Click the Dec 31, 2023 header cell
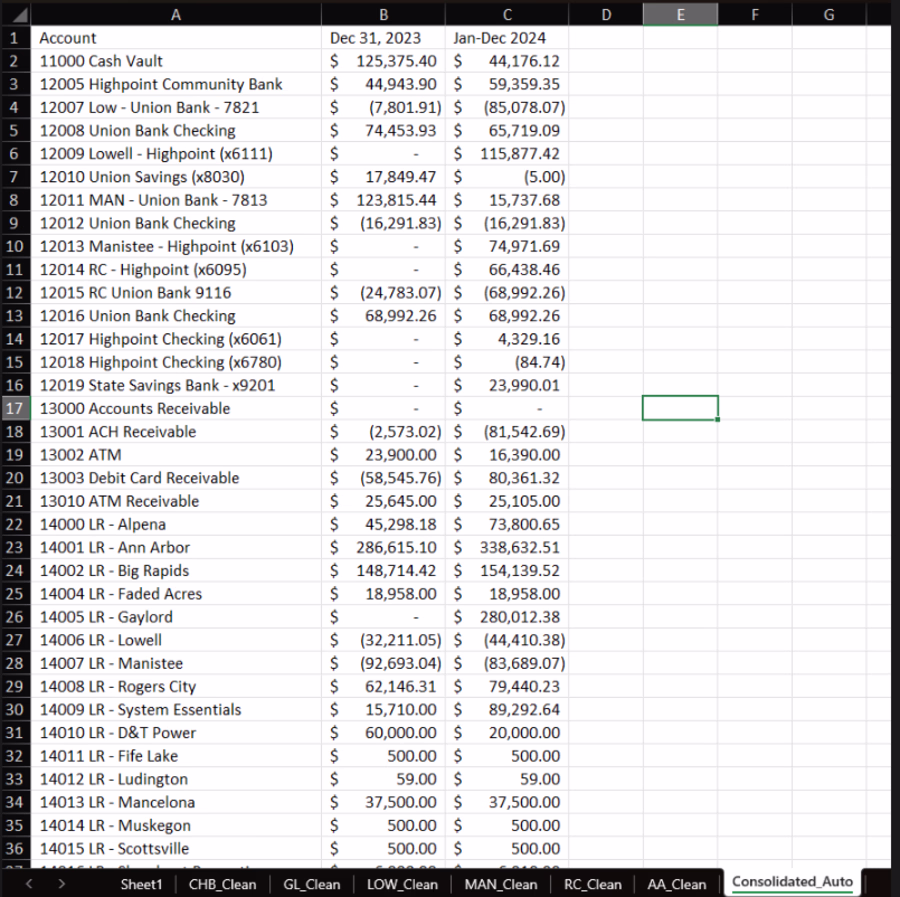 pos(383,38)
